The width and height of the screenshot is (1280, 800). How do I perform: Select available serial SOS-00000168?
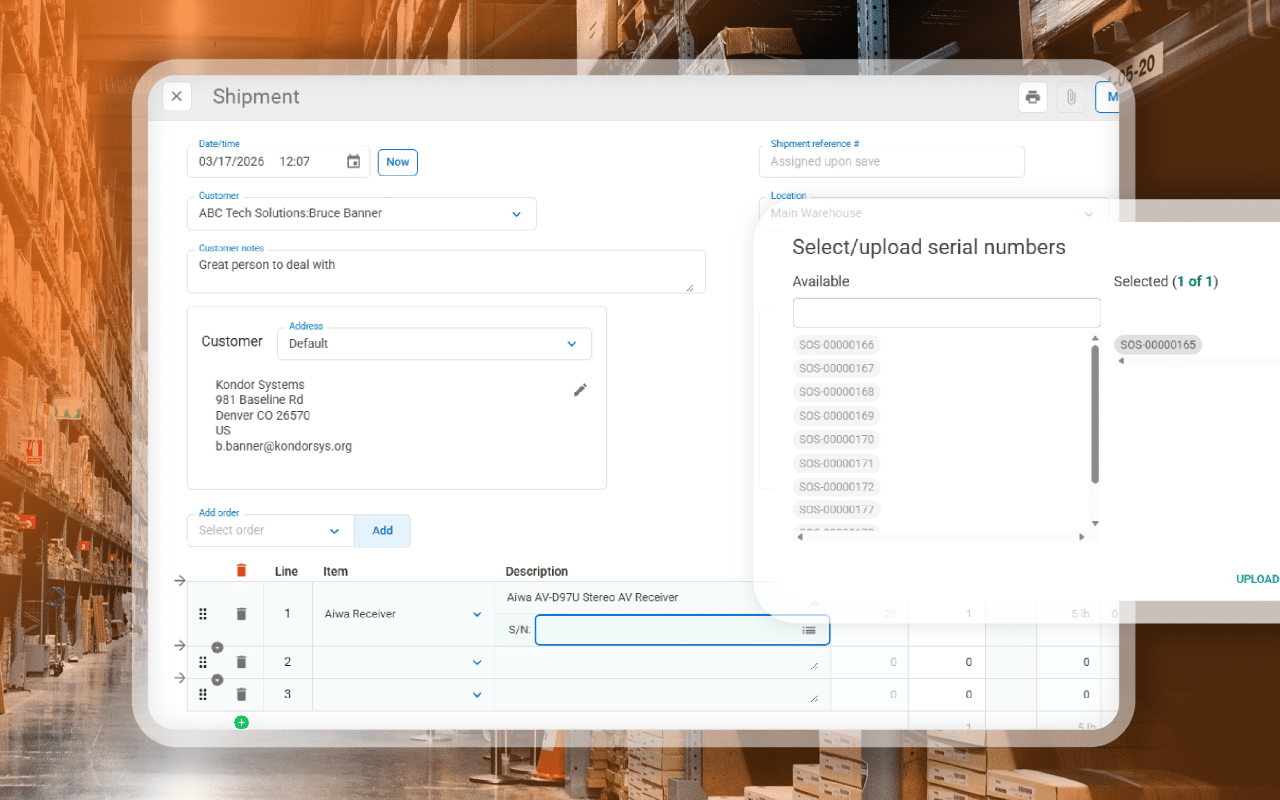pyautogui.click(x=836, y=392)
